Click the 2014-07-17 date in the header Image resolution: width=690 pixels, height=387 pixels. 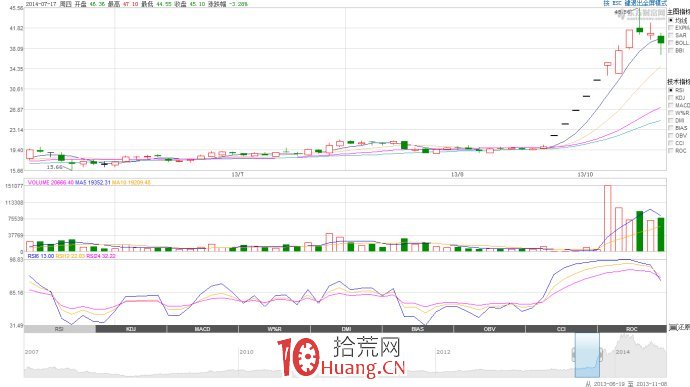click(41, 4)
